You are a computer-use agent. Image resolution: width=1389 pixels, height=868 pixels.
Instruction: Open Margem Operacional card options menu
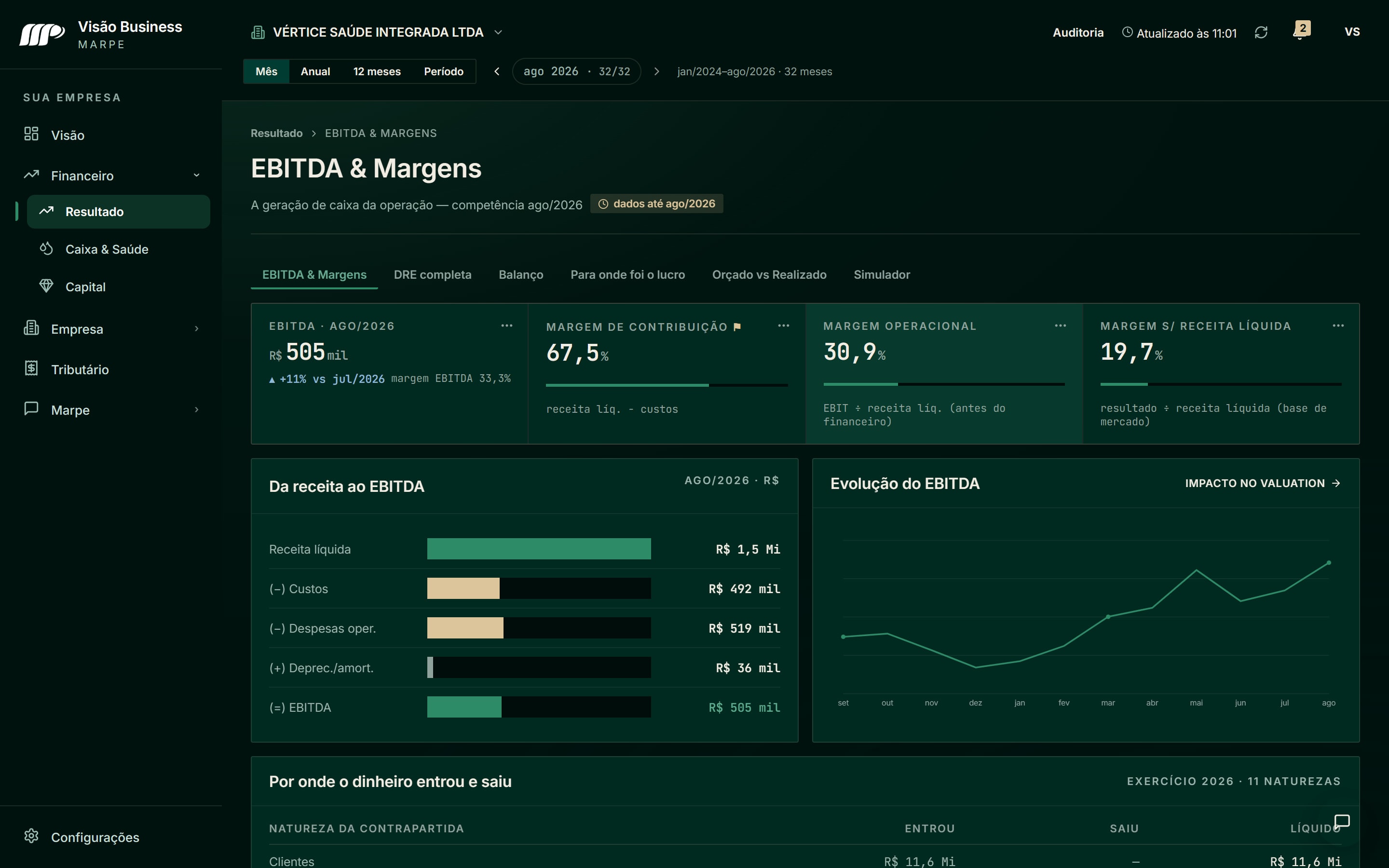(1060, 325)
